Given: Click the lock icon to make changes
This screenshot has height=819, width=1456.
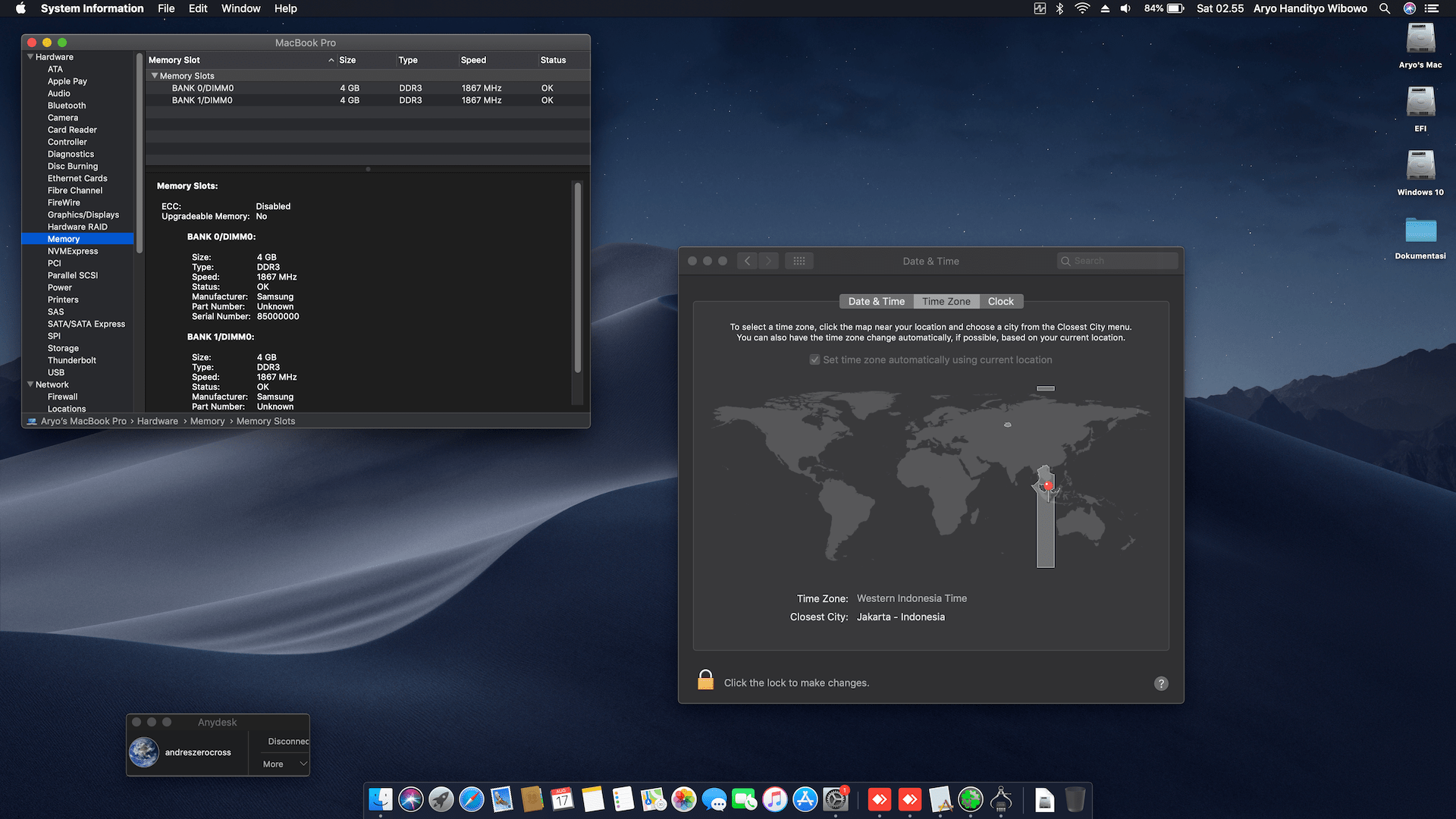Looking at the screenshot, I should pyautogui.click(x=705, y=680).
